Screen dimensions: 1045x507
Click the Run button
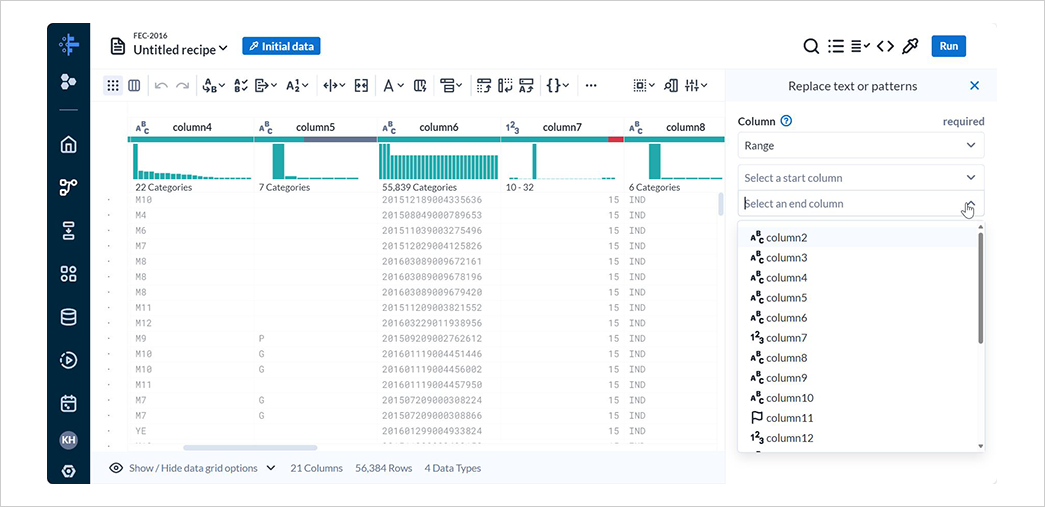click(x=948, y=46)
